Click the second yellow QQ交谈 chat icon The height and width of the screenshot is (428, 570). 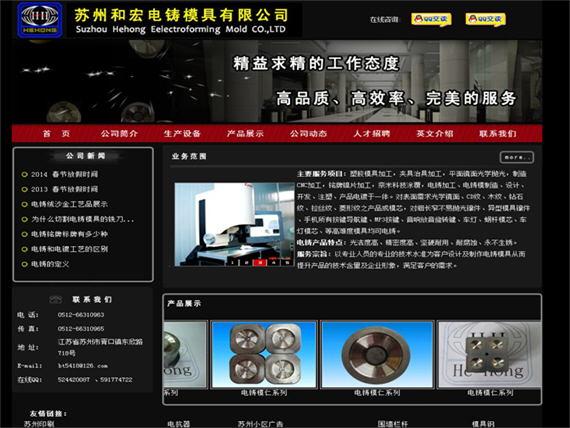[x=485, y=19]
